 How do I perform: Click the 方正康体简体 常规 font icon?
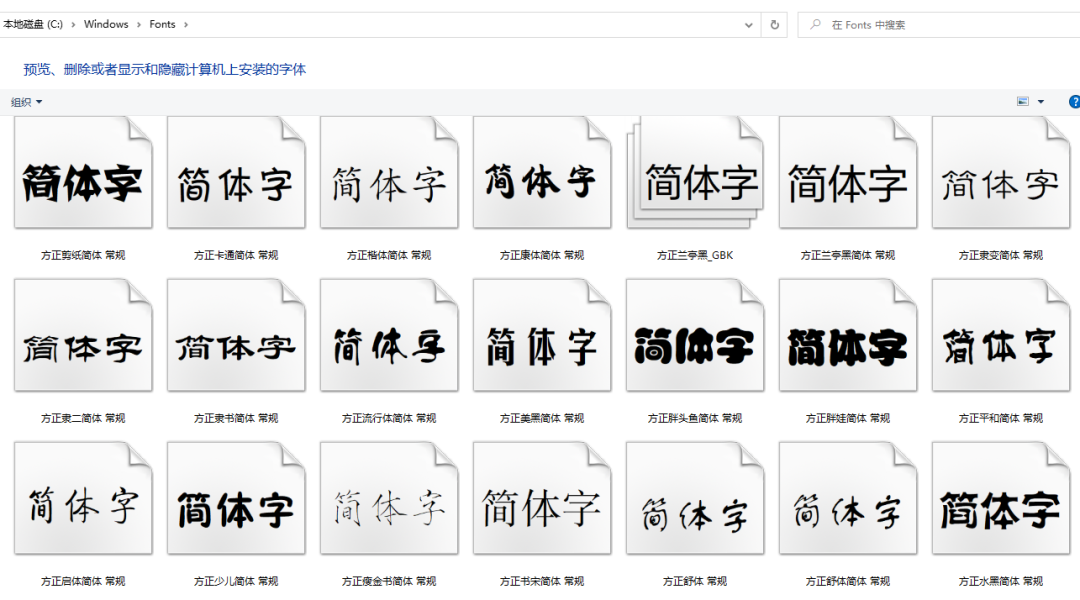[x=542, y=172]
